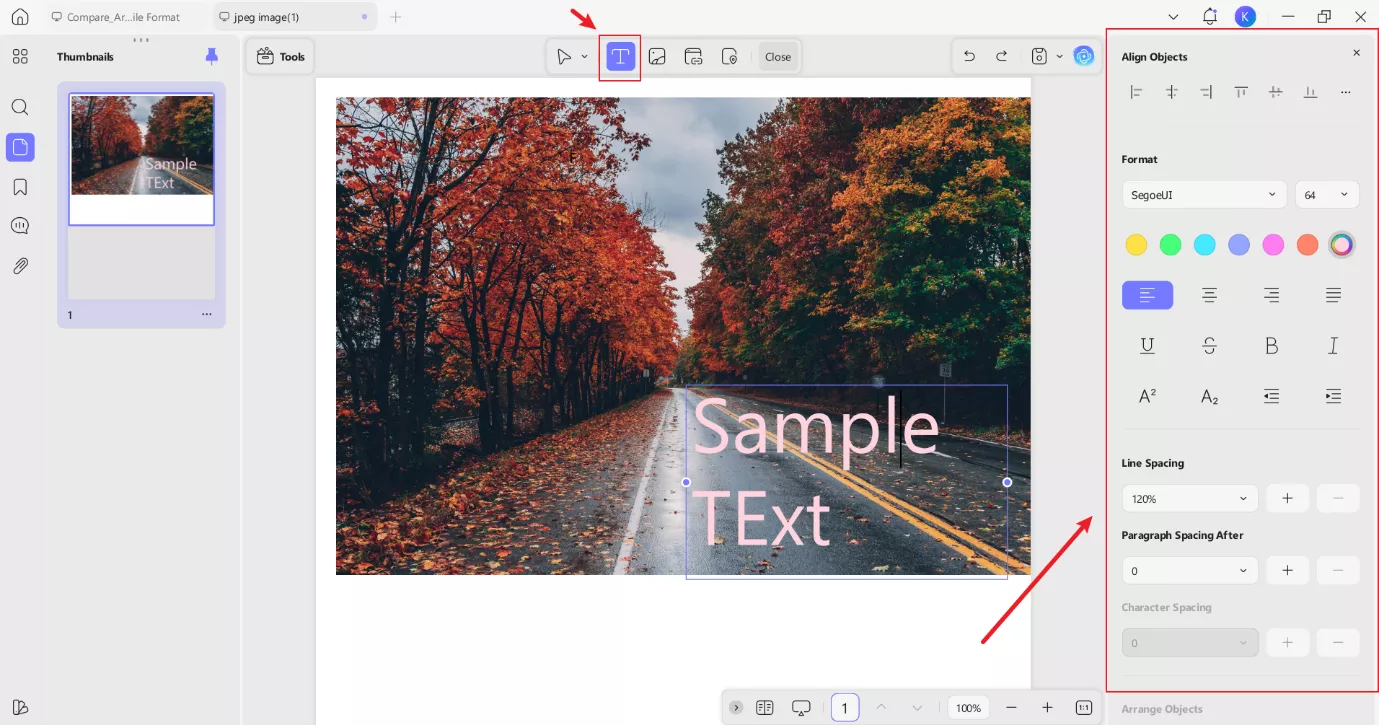Open the Line Spacing 120% dropdown

click(x=1189, y=498)
